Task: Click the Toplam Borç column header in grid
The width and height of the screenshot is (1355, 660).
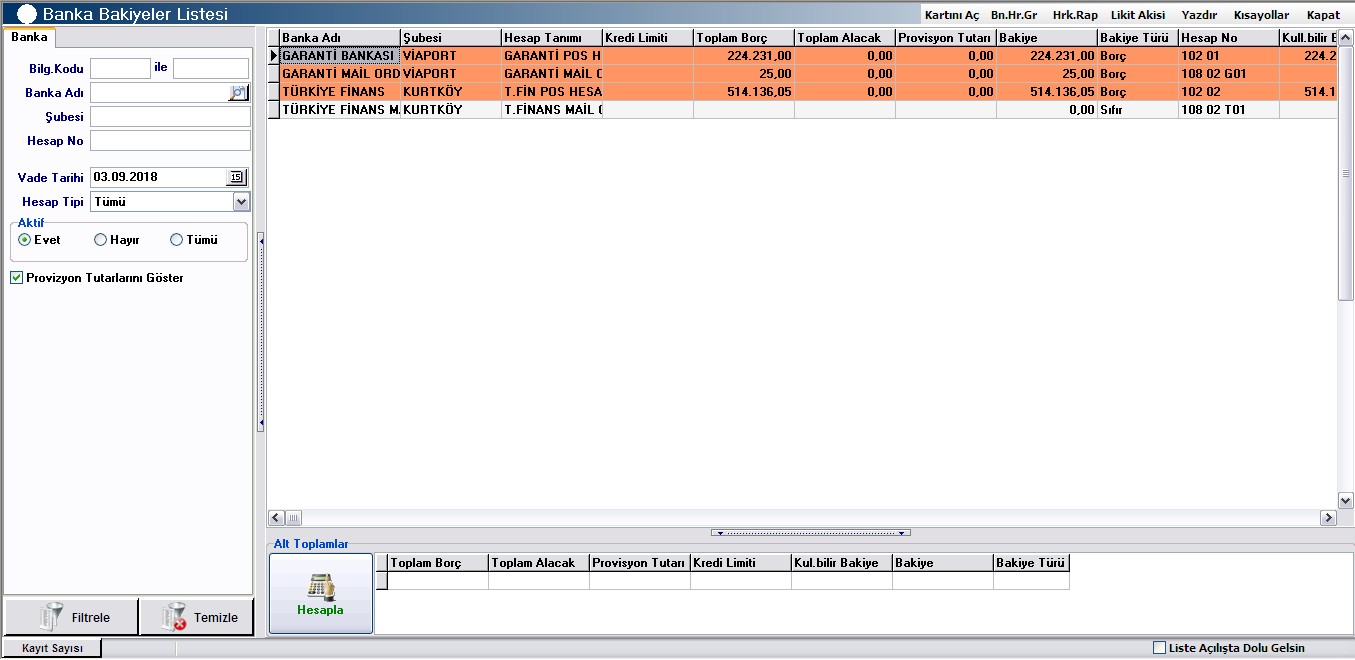Action: pyautogui.click(x=744, y=38)
